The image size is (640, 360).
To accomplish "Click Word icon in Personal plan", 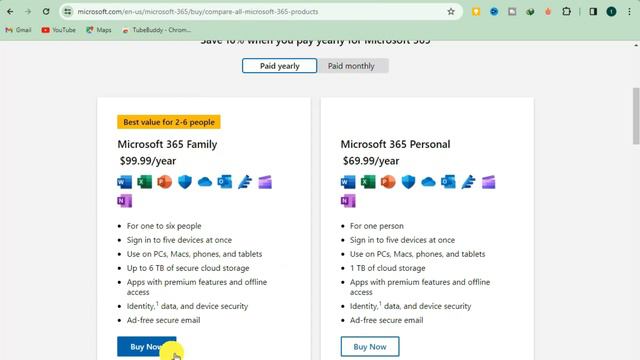I will tap(348, 182).
